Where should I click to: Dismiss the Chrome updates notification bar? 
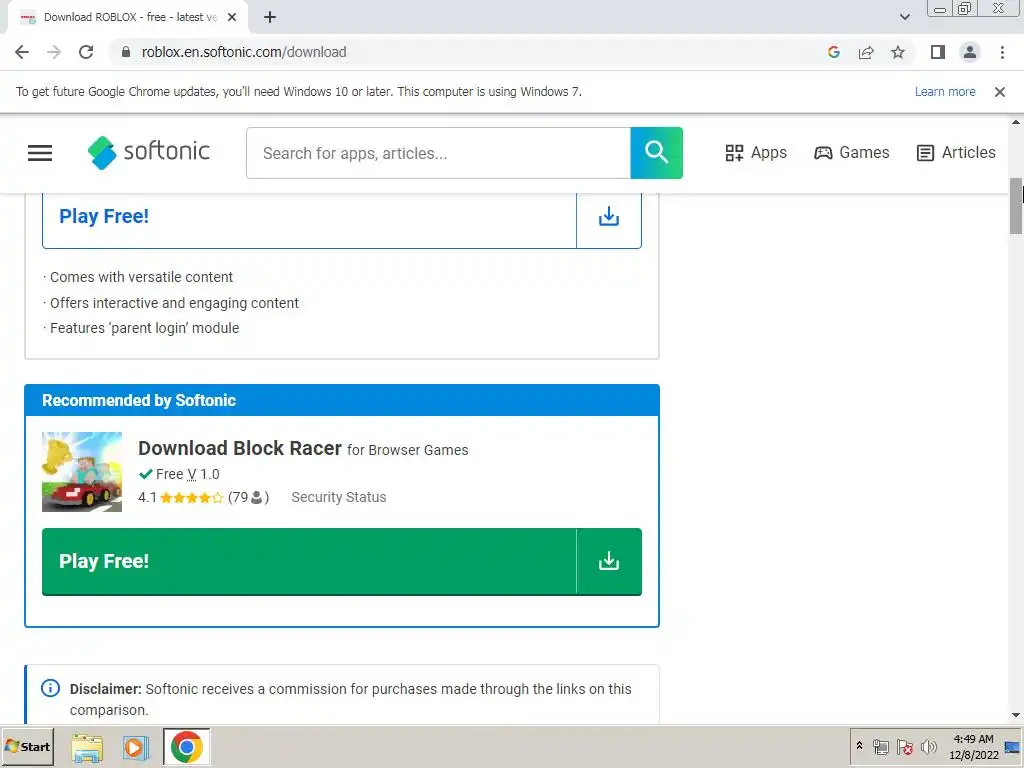(999, 92)
